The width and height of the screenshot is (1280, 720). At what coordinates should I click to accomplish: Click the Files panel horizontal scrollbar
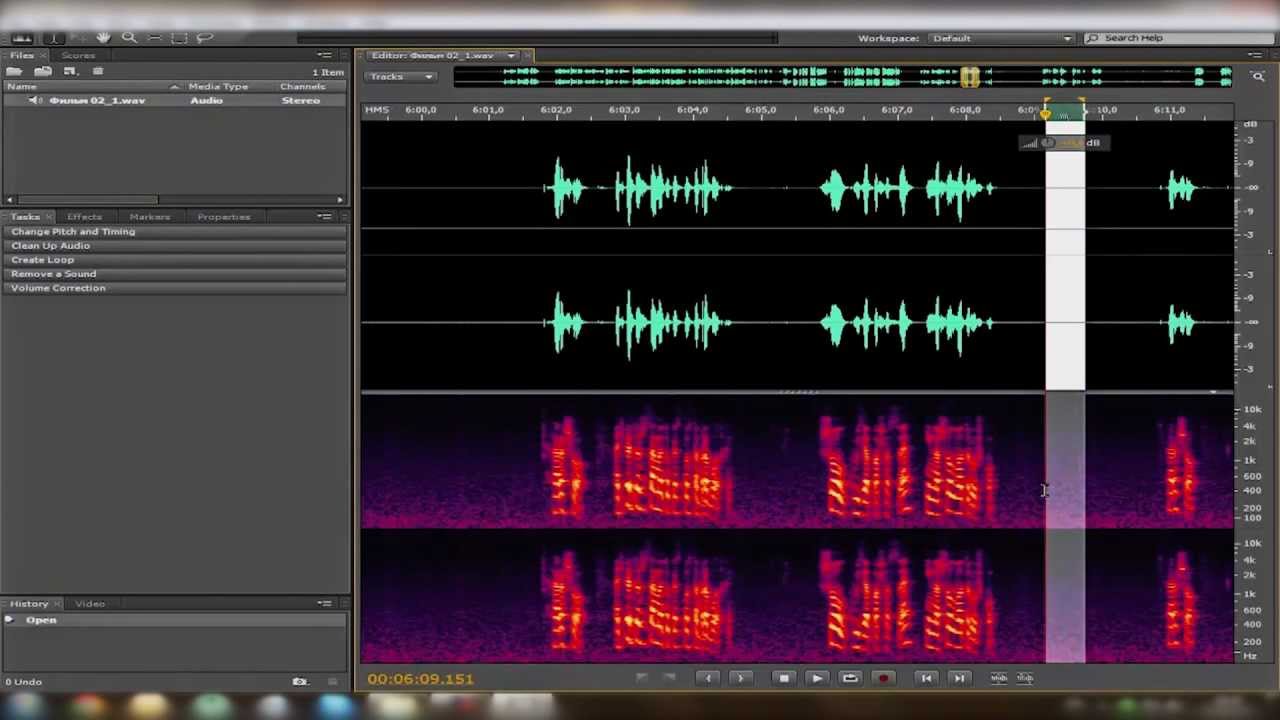[x=87, y=200]
